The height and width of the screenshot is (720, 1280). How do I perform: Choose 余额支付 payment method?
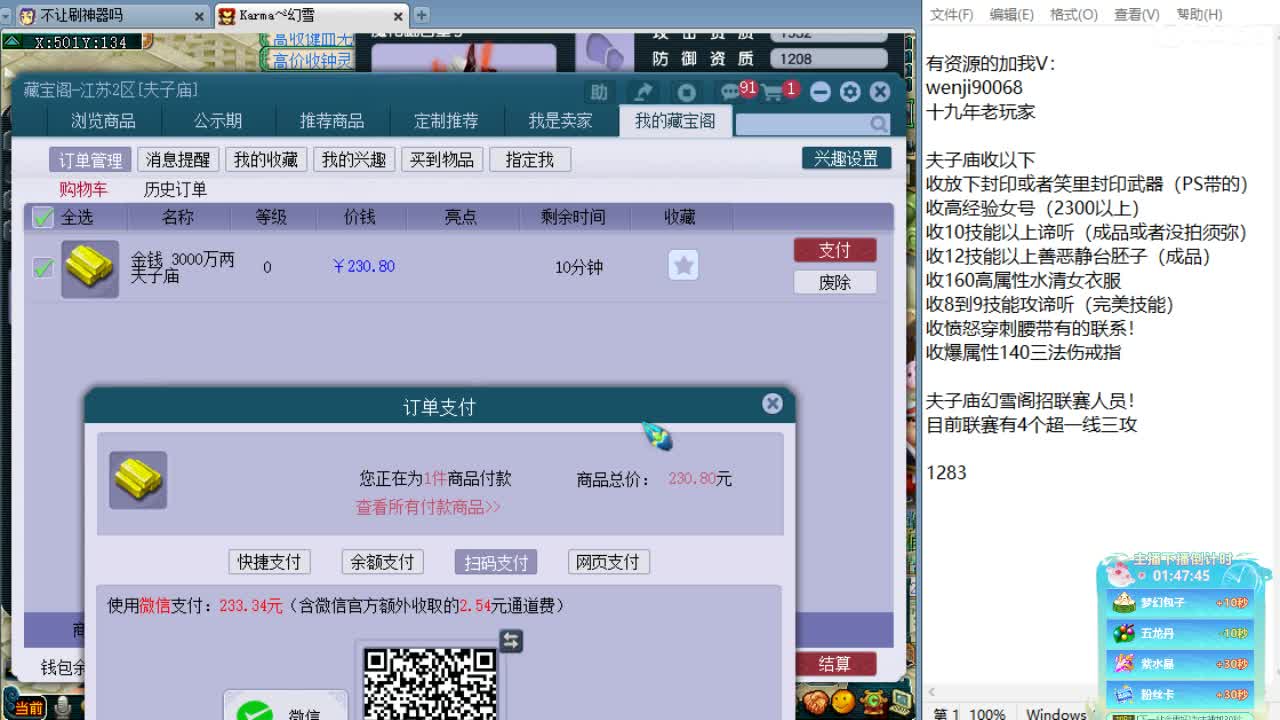(x=382, y=562)
